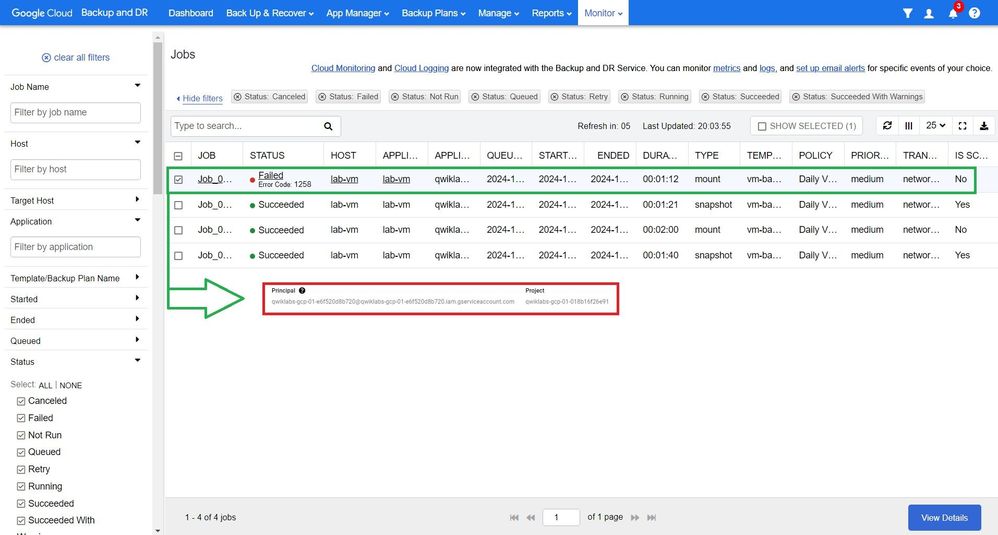Click the Failed status link
The width and height of the screenshot is (998, 535).
271,175
